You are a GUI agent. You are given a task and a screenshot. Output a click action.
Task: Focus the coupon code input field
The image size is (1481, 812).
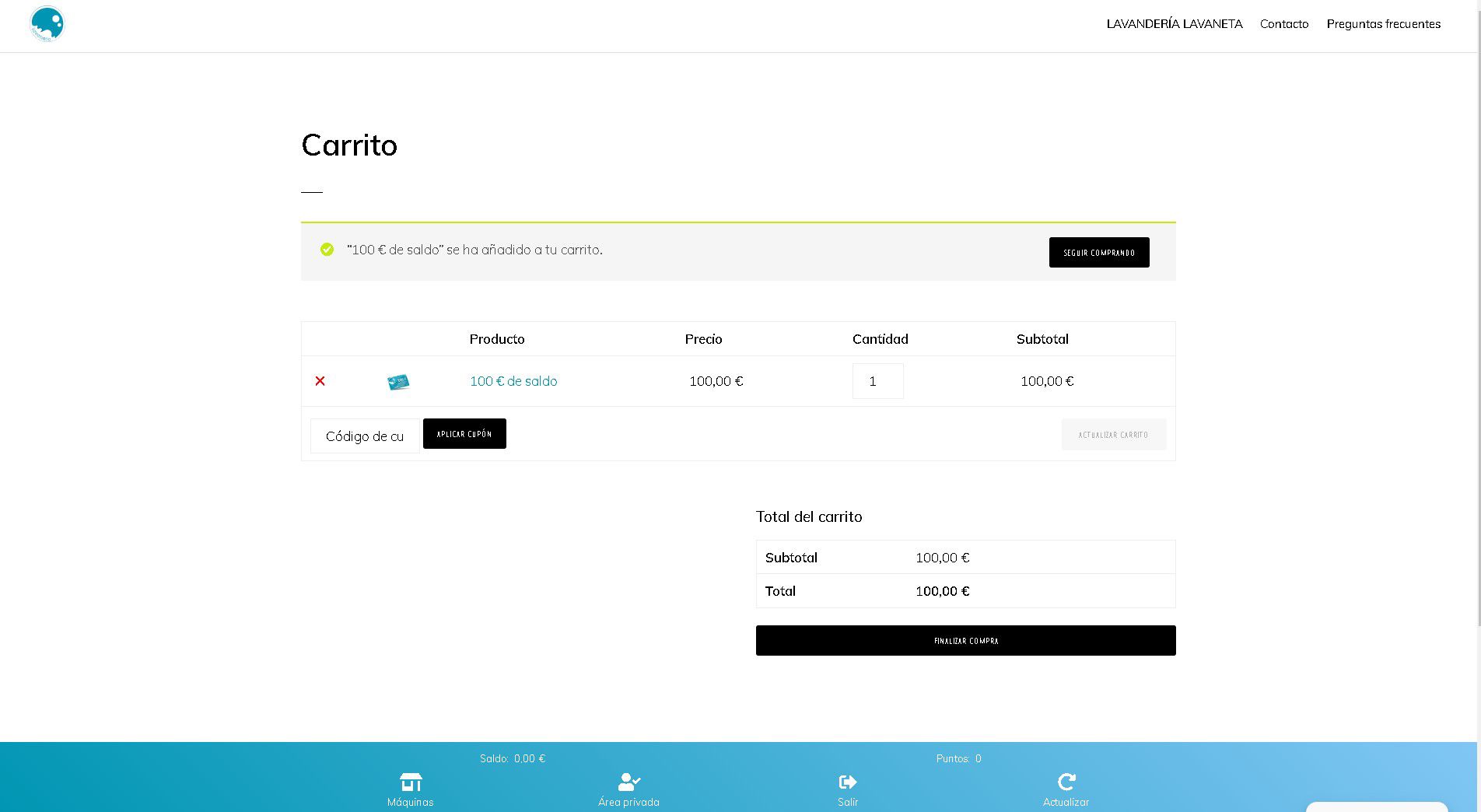point(365,436)
